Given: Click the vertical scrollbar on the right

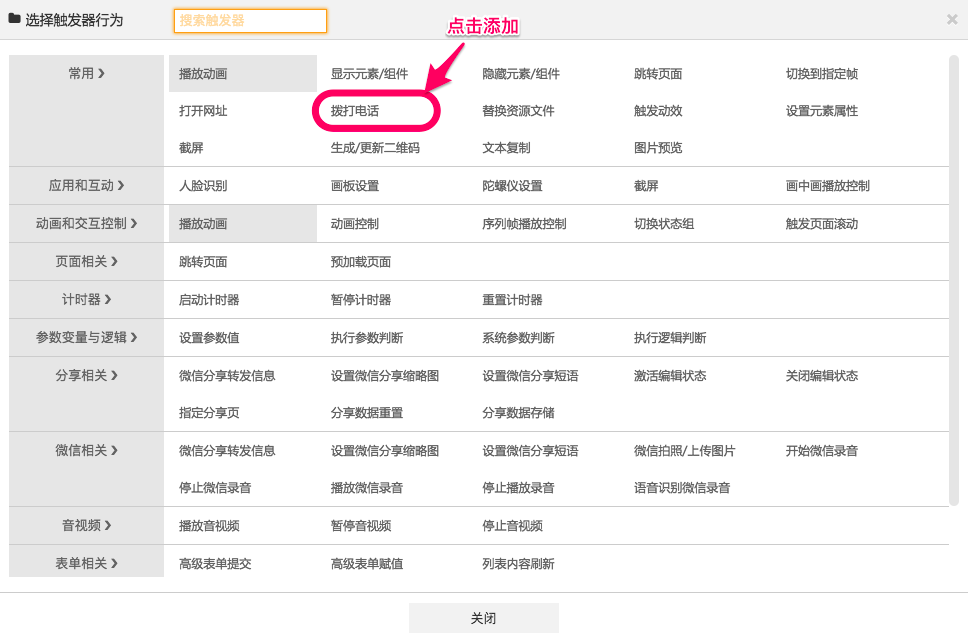Looking at the screenshot, I should coord(954,281).
